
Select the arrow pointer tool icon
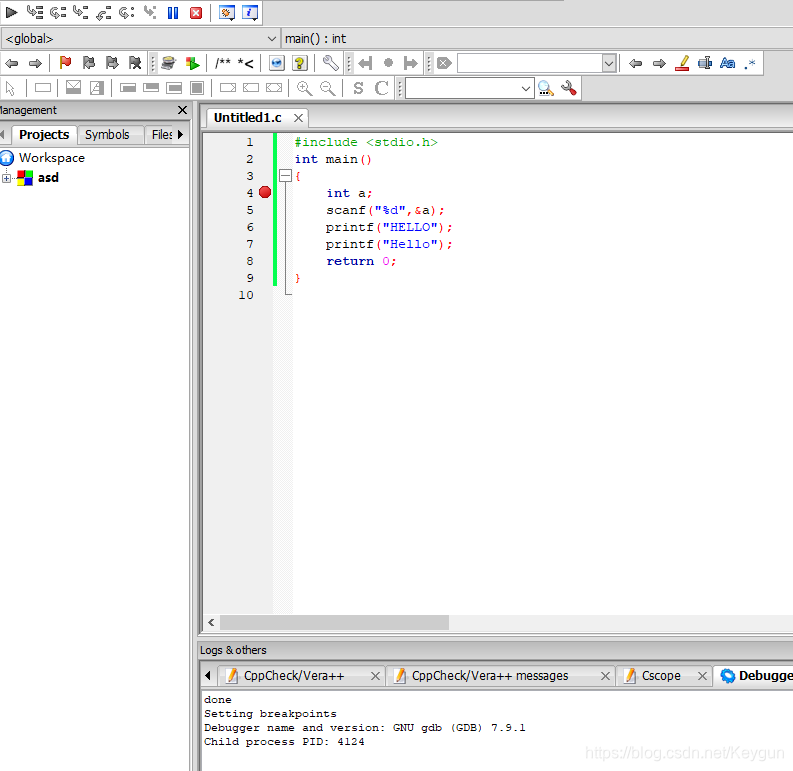coord(10,88)
